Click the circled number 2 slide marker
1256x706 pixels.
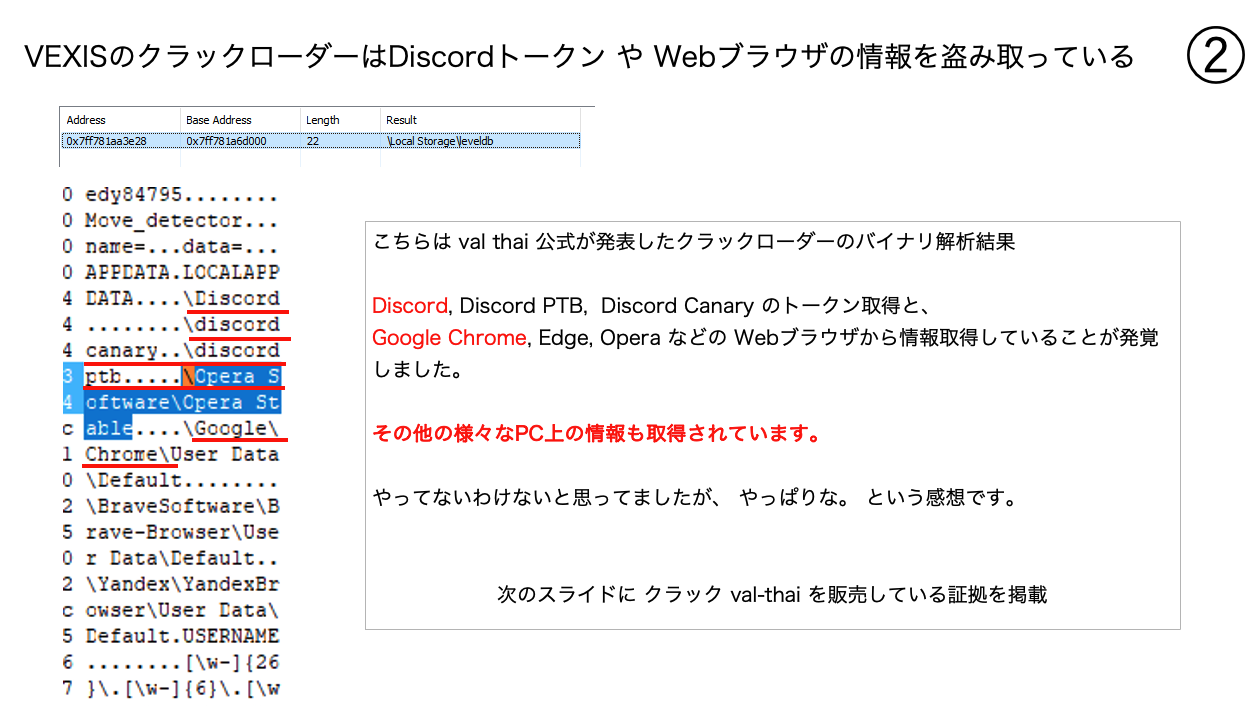pos(1215,56)
